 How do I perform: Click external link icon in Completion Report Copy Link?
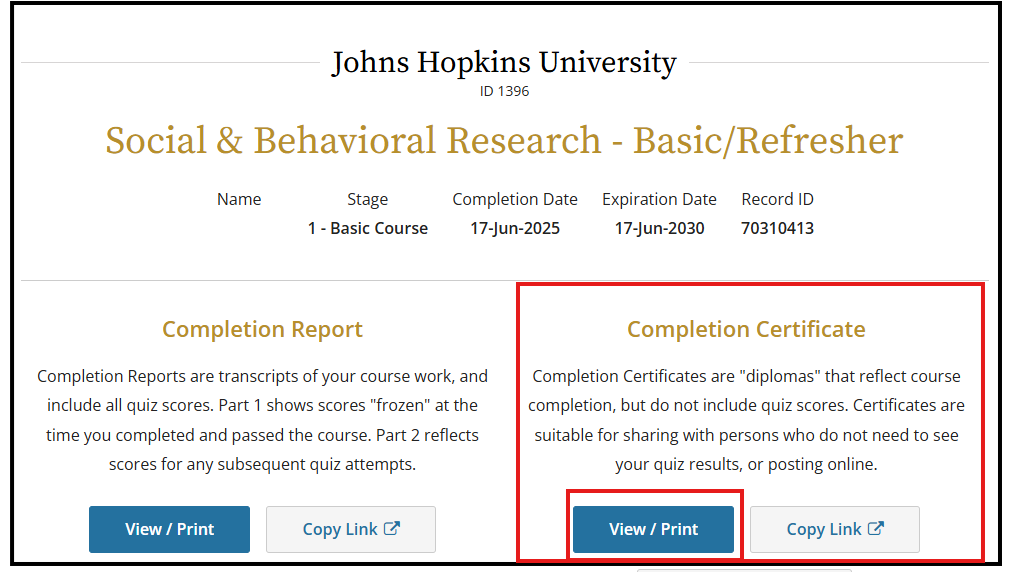pyautogui.click(x=392, y=528)
